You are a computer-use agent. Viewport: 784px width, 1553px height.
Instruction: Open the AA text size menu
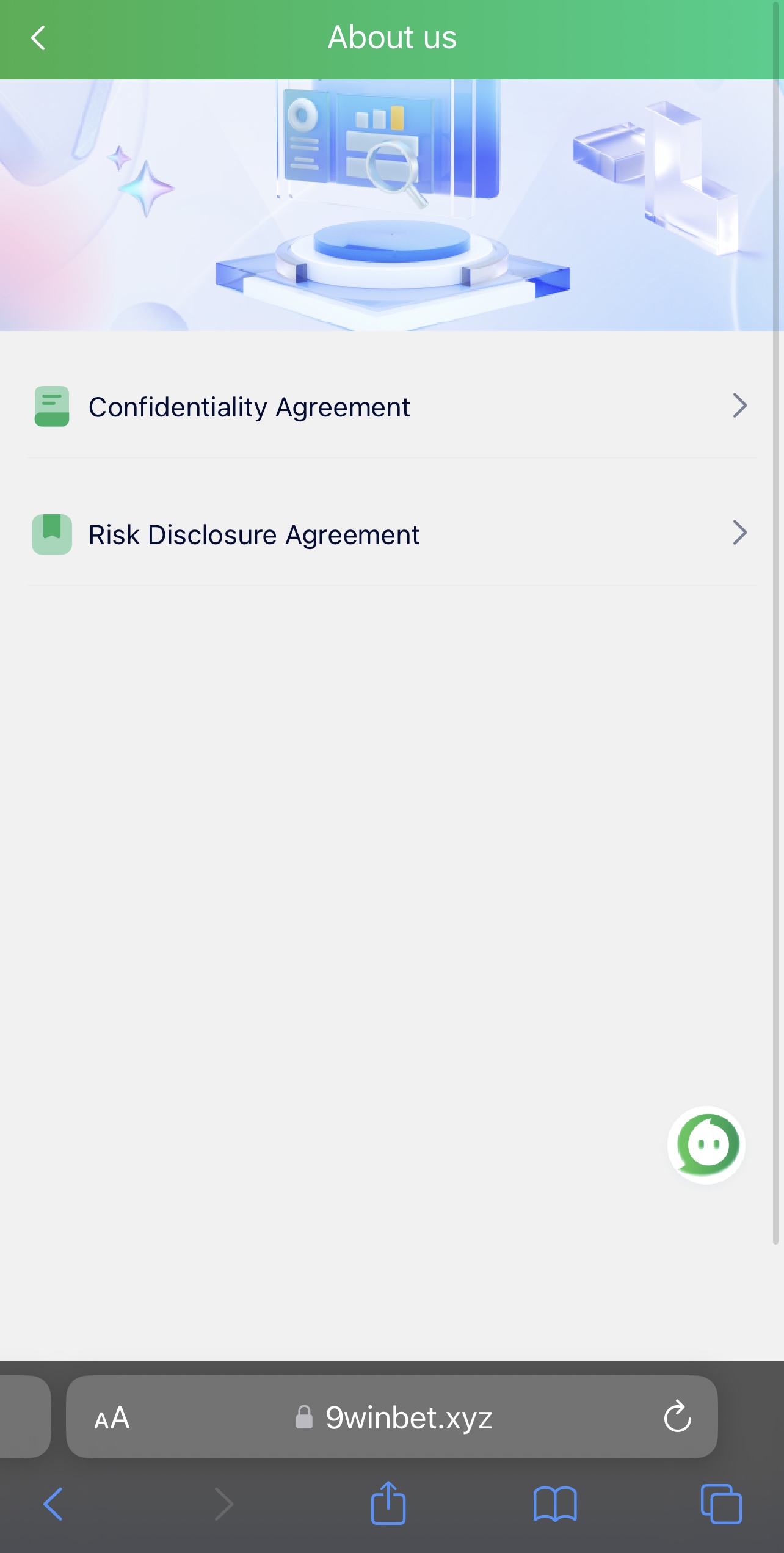point(112,1417)
